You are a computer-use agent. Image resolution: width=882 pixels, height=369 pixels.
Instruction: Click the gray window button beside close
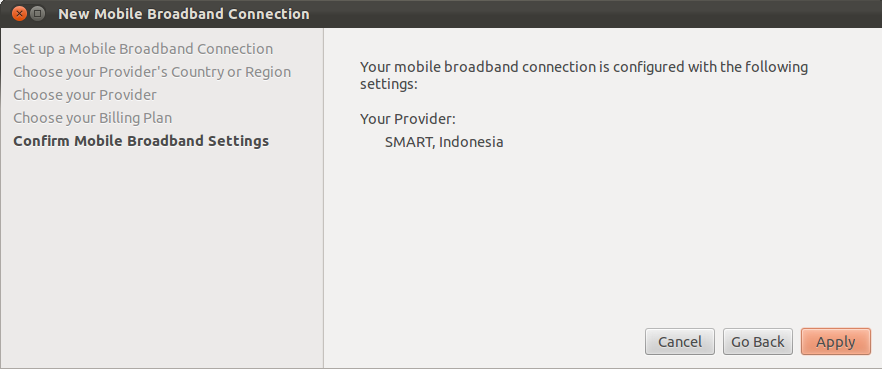38,13
